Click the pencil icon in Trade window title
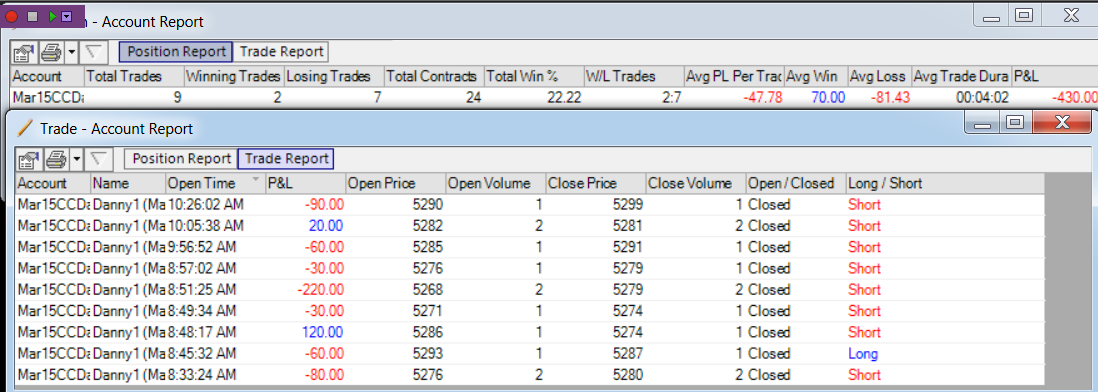 coord(25,127)
